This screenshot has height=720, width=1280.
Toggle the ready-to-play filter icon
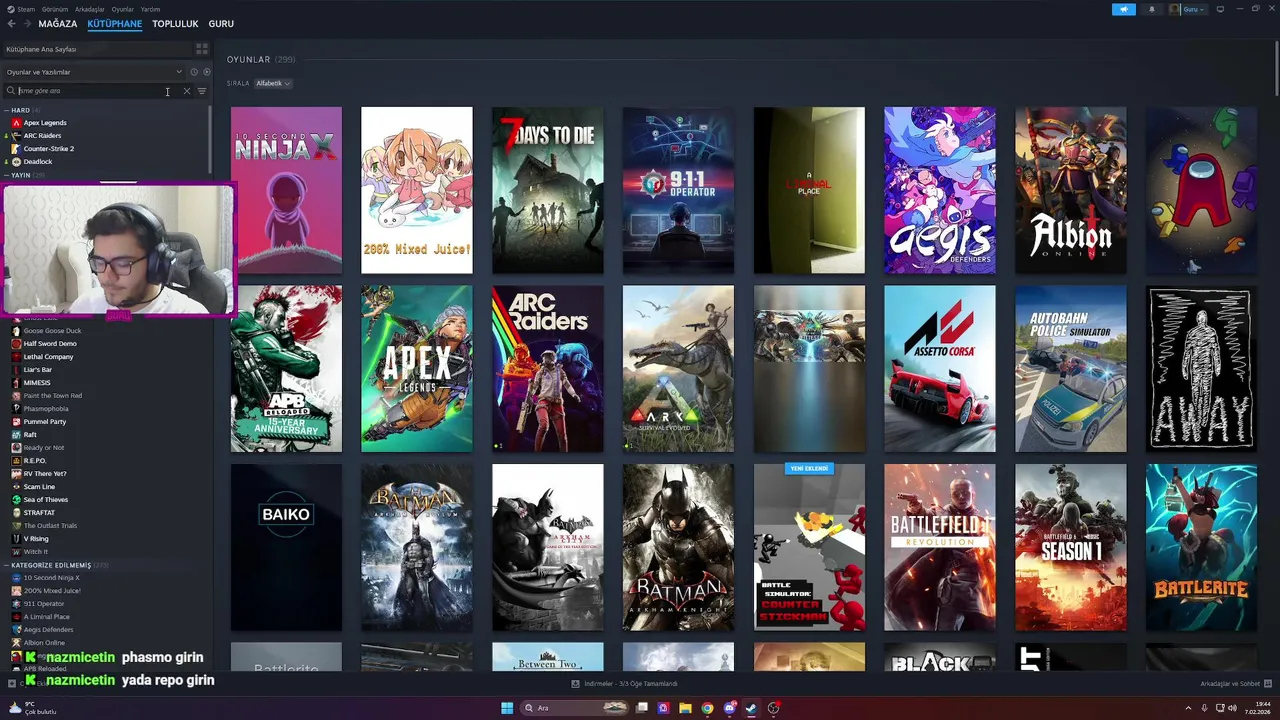pos(207,72)
